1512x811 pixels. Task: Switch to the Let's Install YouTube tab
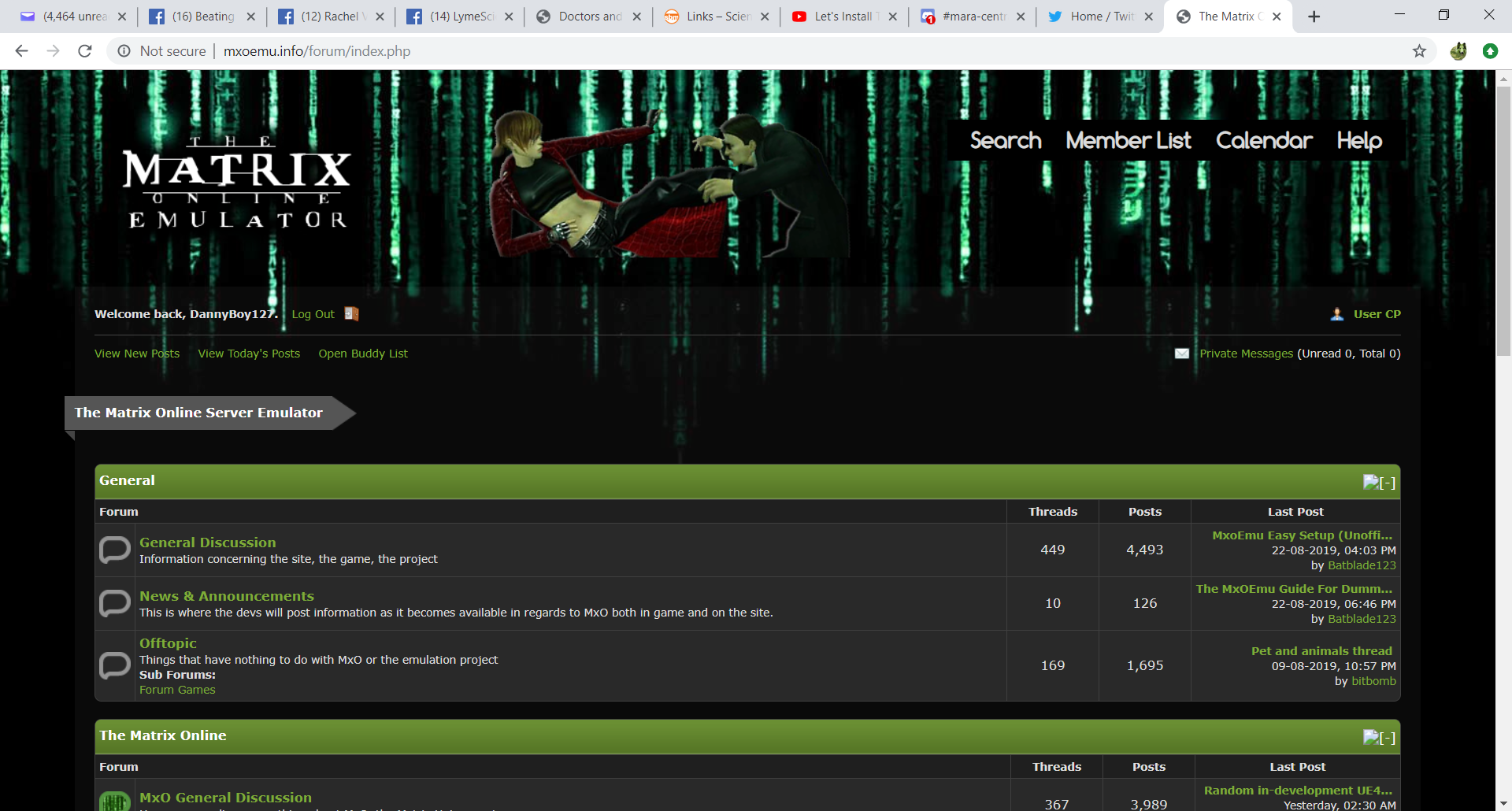point(843,17)
